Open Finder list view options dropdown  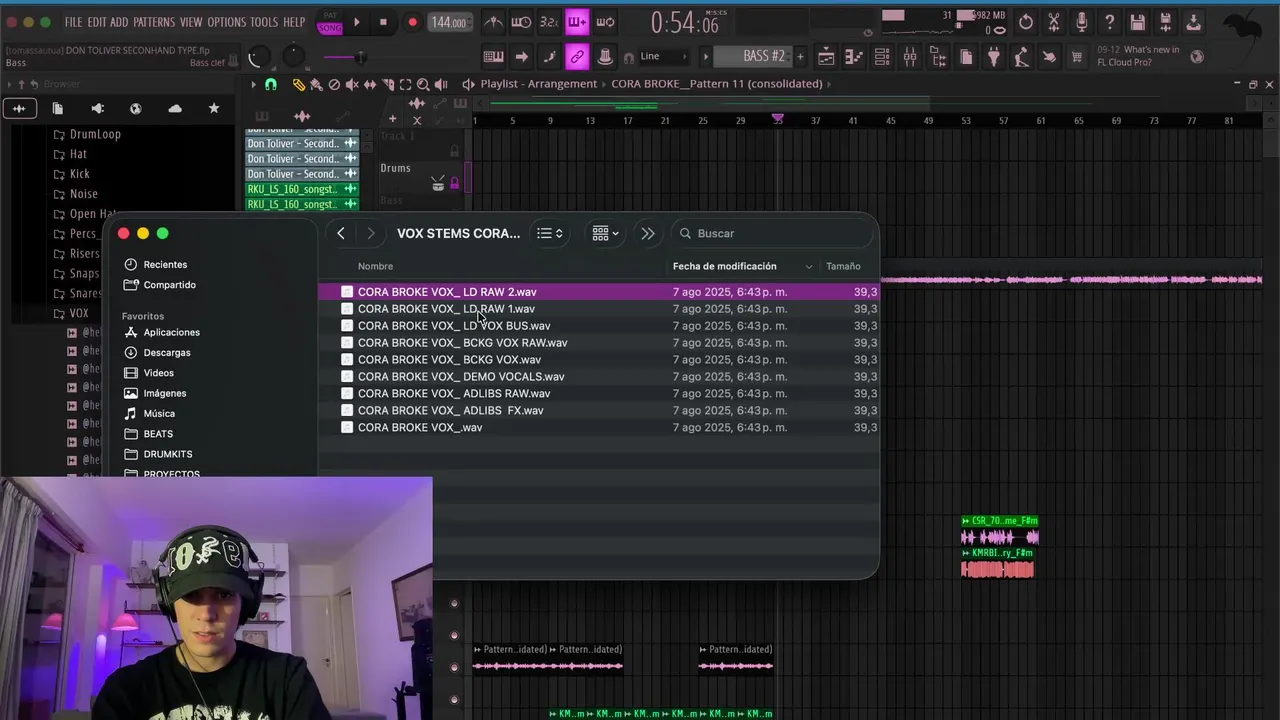click(x=550, y=233)
